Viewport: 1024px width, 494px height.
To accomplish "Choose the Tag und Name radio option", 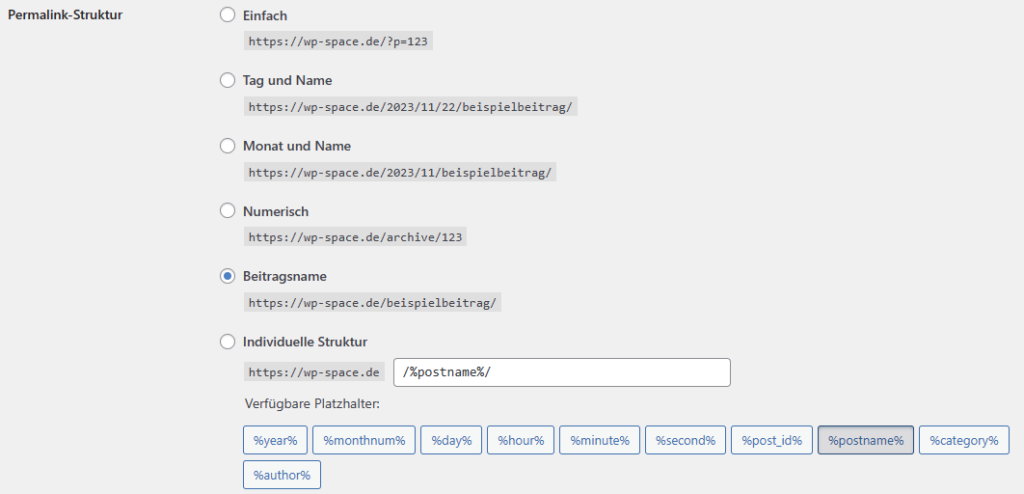I will pos(227,80).
